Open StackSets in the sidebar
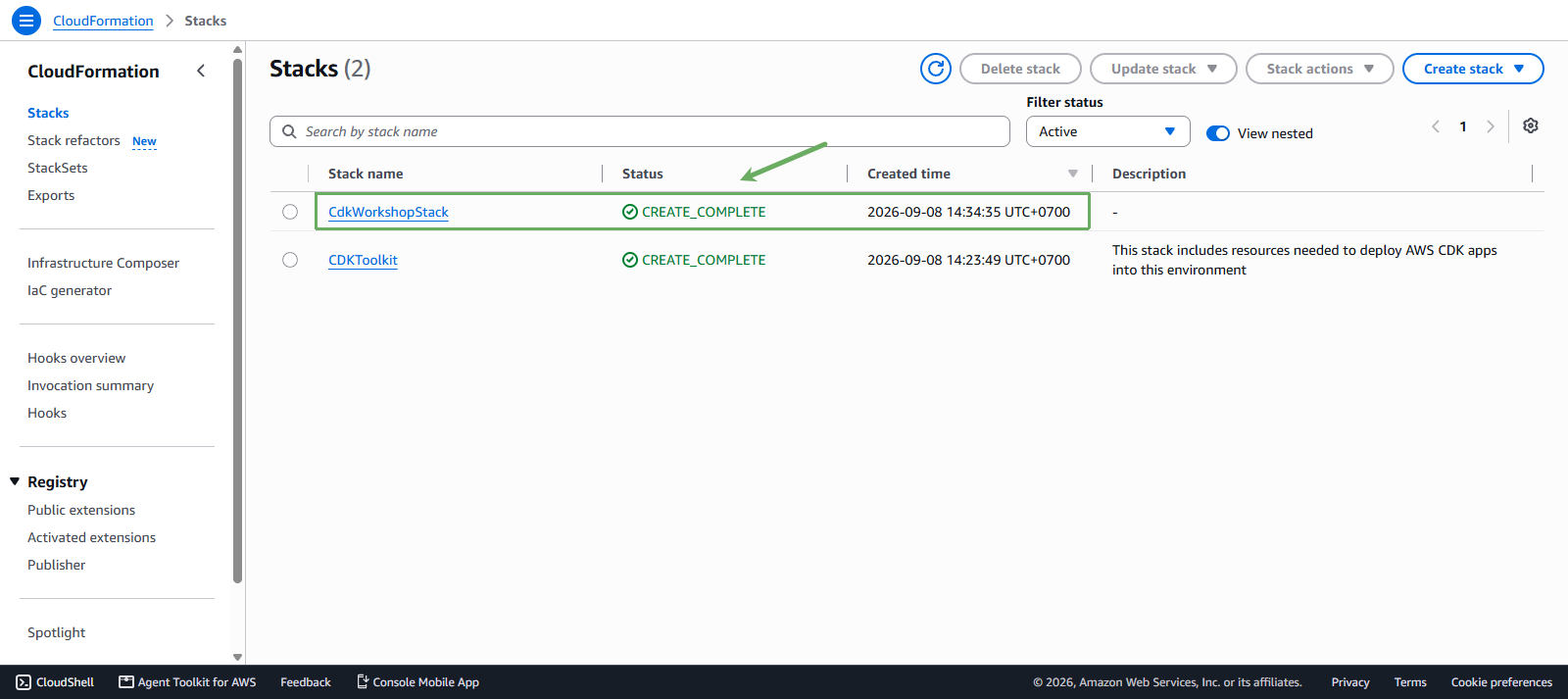Viewport: 1568px width, 699px height. coord(58,168)
